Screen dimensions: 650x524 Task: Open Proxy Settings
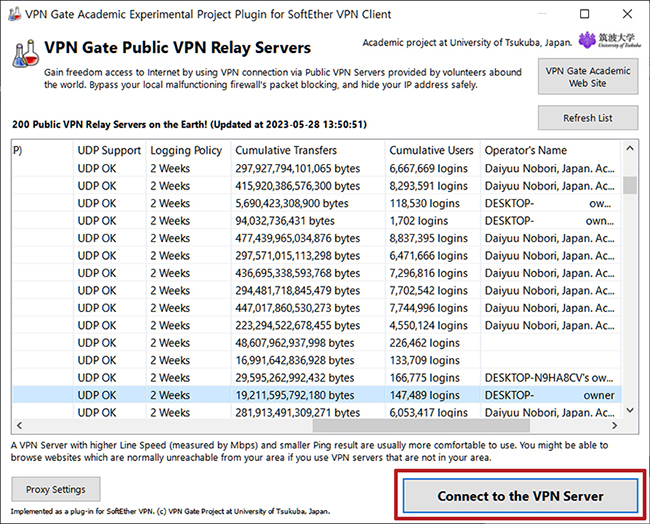[56, 489]
